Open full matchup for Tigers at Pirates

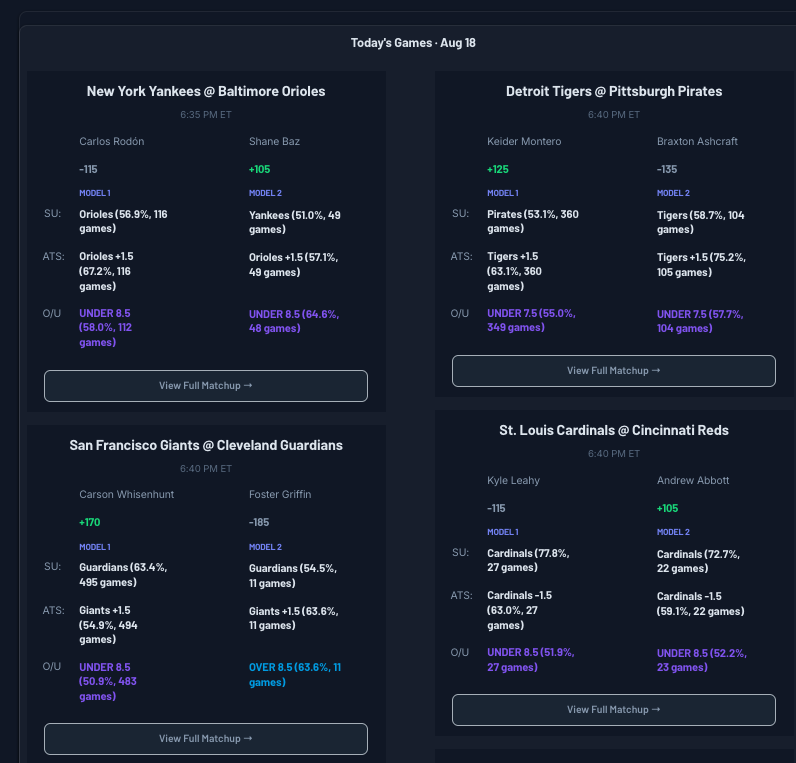614,371
